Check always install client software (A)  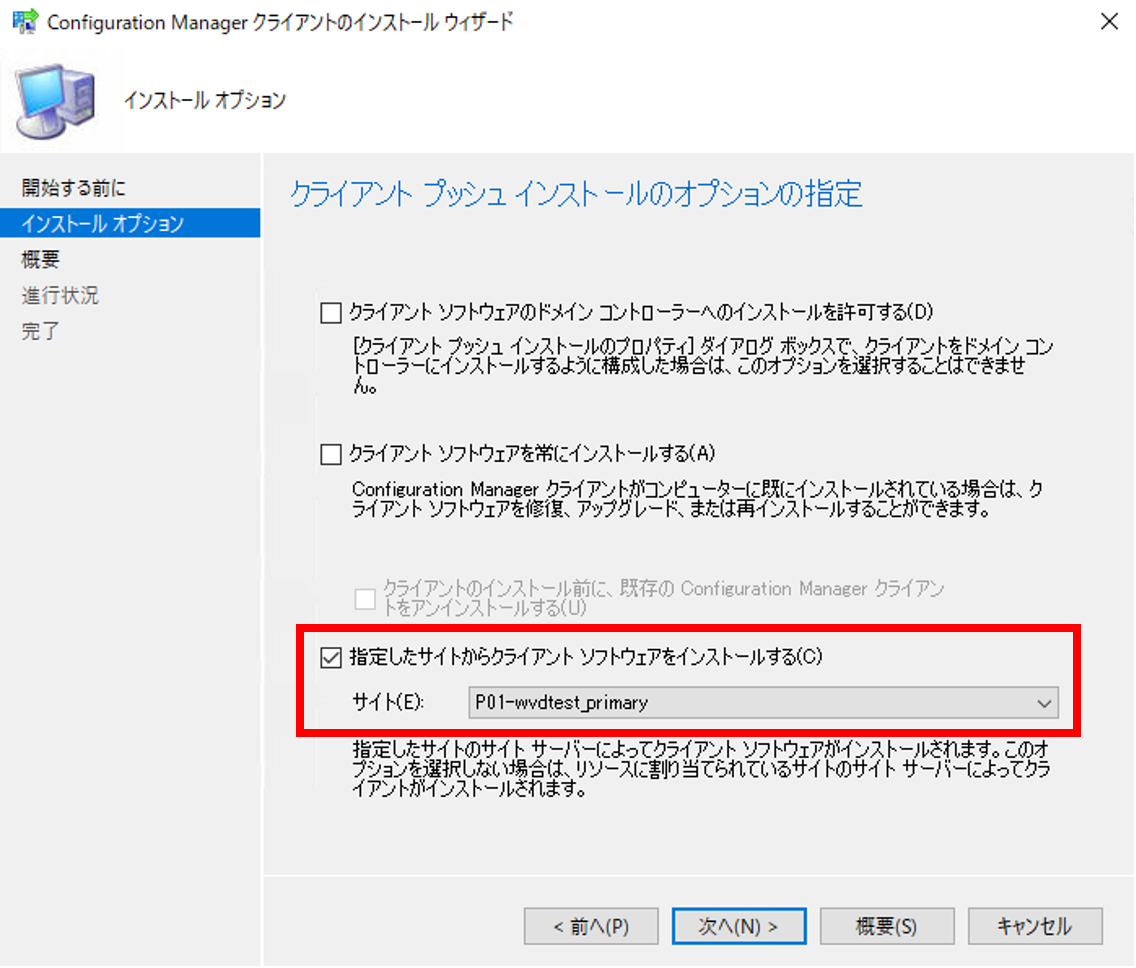pos(331,454)
